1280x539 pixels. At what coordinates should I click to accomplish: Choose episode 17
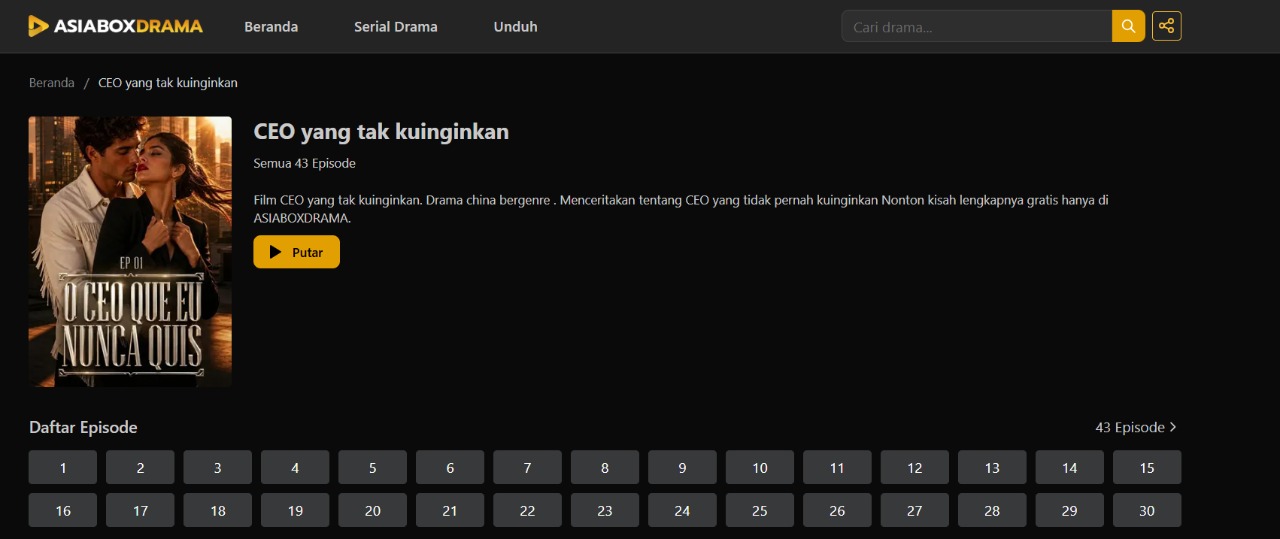(x=140, y=510)
